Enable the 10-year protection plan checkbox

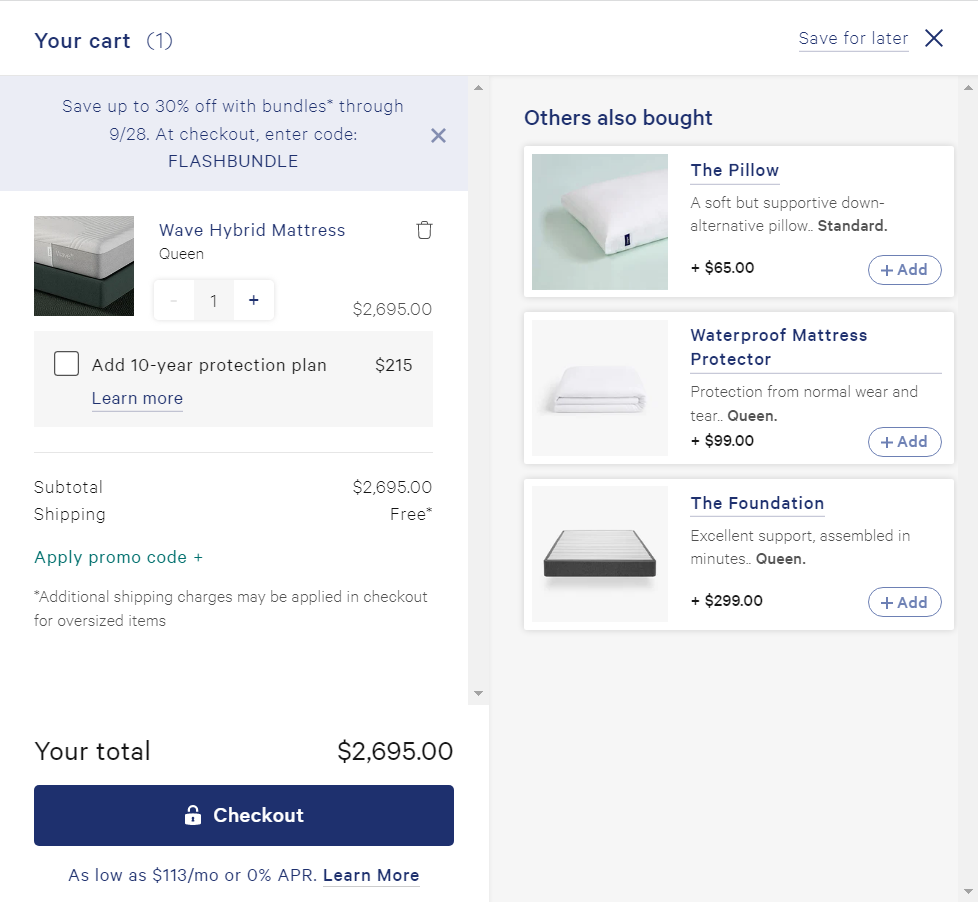click(67, 364)
